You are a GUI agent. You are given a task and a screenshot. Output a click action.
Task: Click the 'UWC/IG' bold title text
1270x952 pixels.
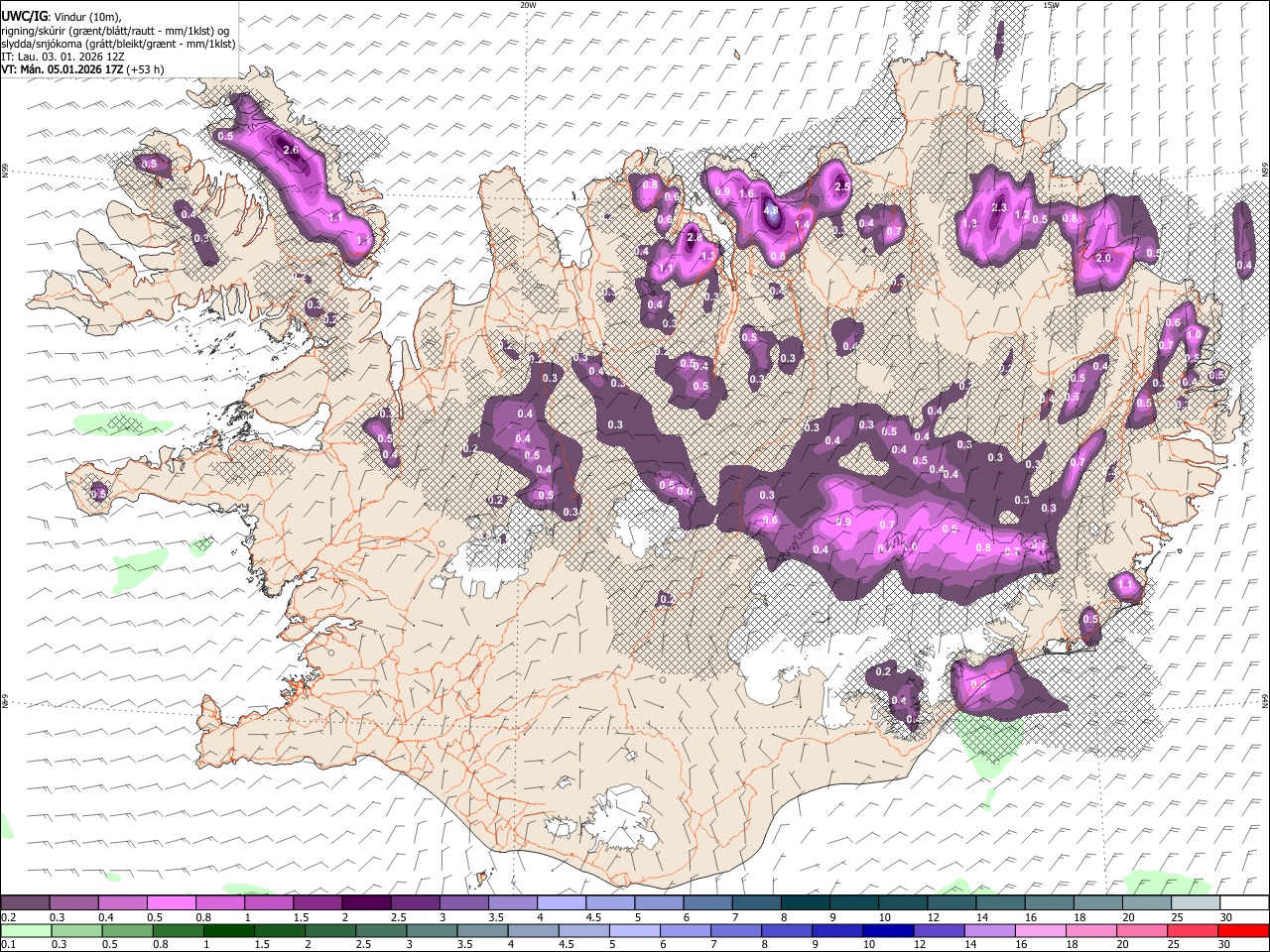point(24,17)
